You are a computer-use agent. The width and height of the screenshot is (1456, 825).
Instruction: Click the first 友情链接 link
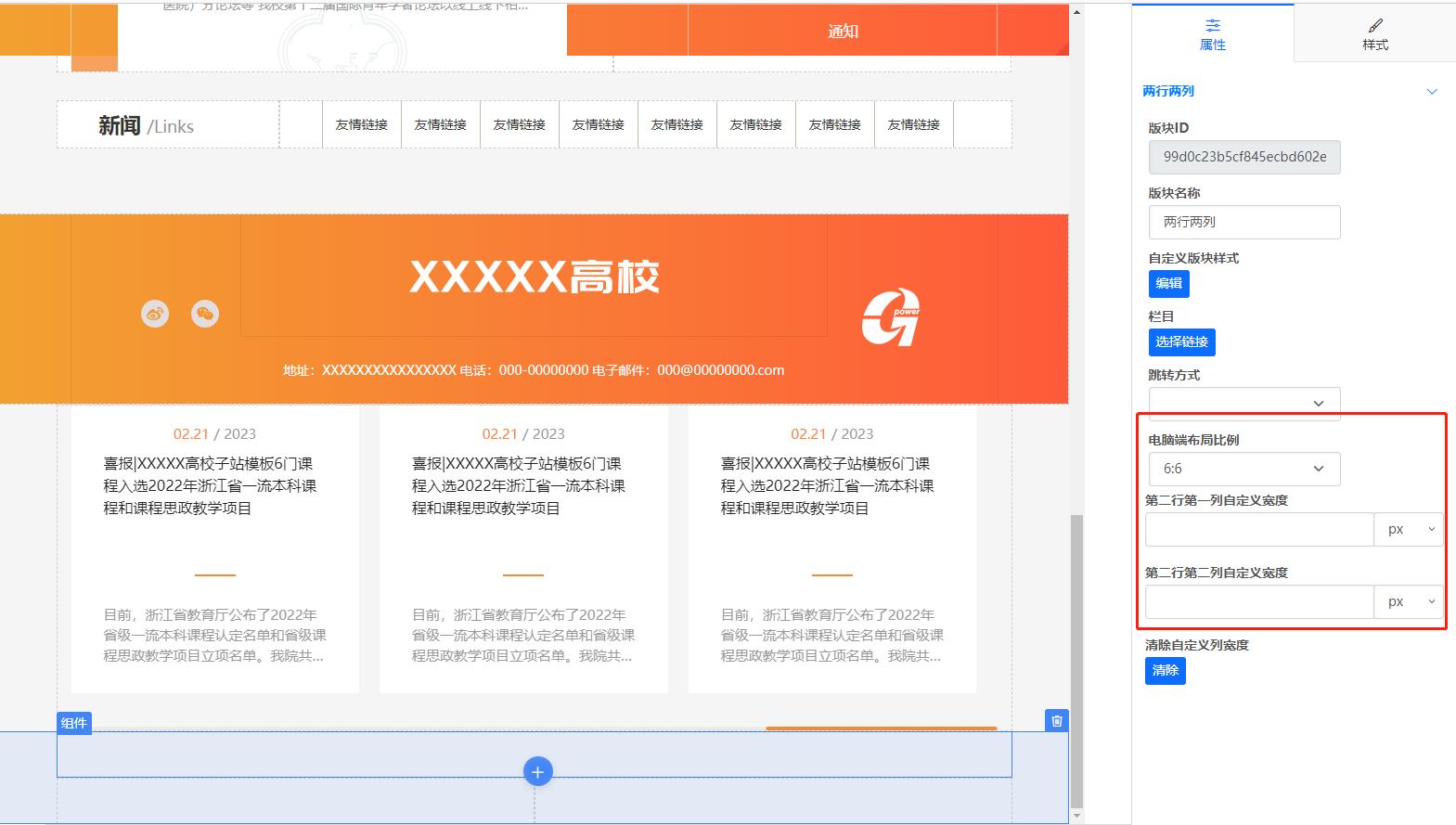click(x=361, y=124)
